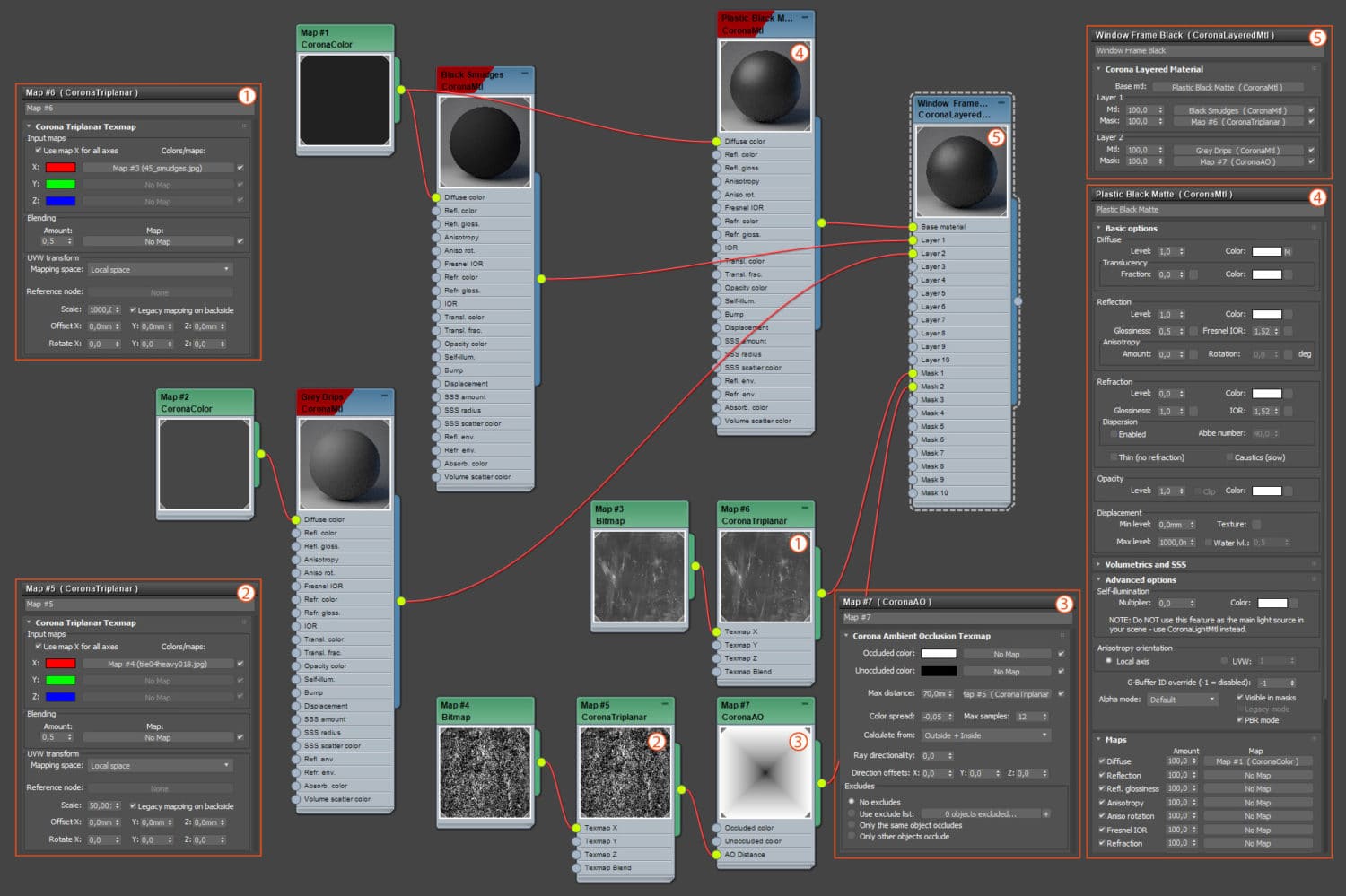Image resolution: width=1346 pixels, height=896 pixels.
Task: Collapse the Plastic Black M node via minus icon
Action: pyautogui.click(x=805, y=16)
